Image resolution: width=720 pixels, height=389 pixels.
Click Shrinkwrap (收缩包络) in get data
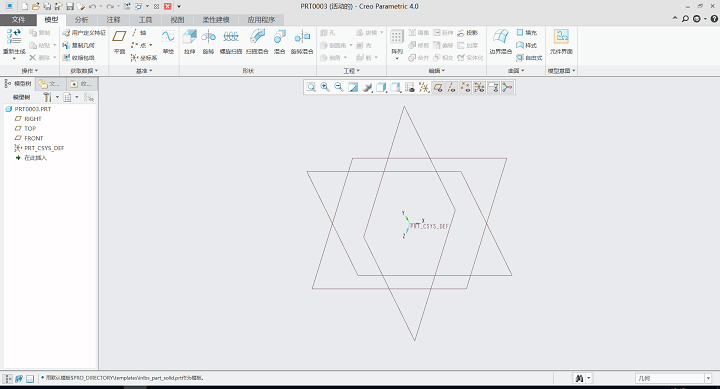coord(79,58)
